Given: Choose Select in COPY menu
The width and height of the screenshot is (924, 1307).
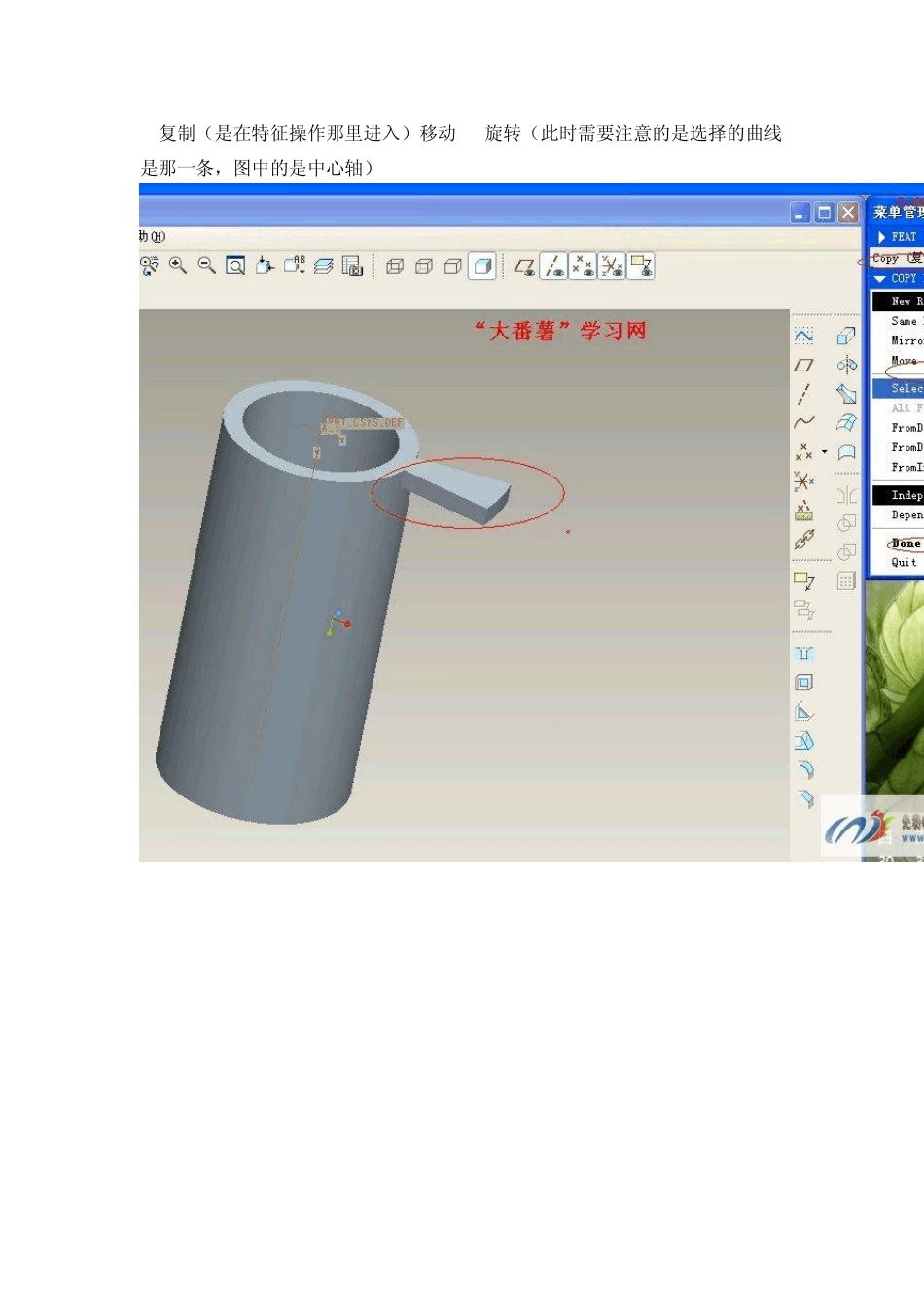Looking at the screenshot, I should [898, 388].
